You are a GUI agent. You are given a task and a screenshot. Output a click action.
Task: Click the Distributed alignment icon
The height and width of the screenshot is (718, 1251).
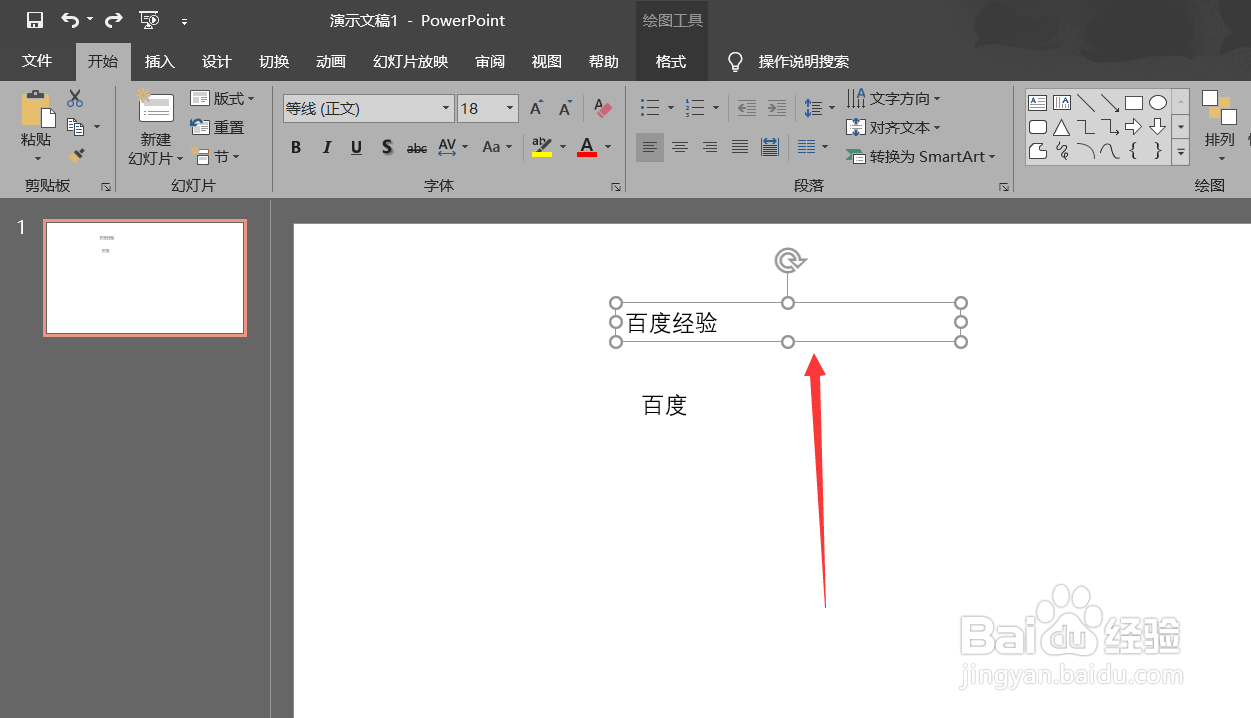[770, 148]
